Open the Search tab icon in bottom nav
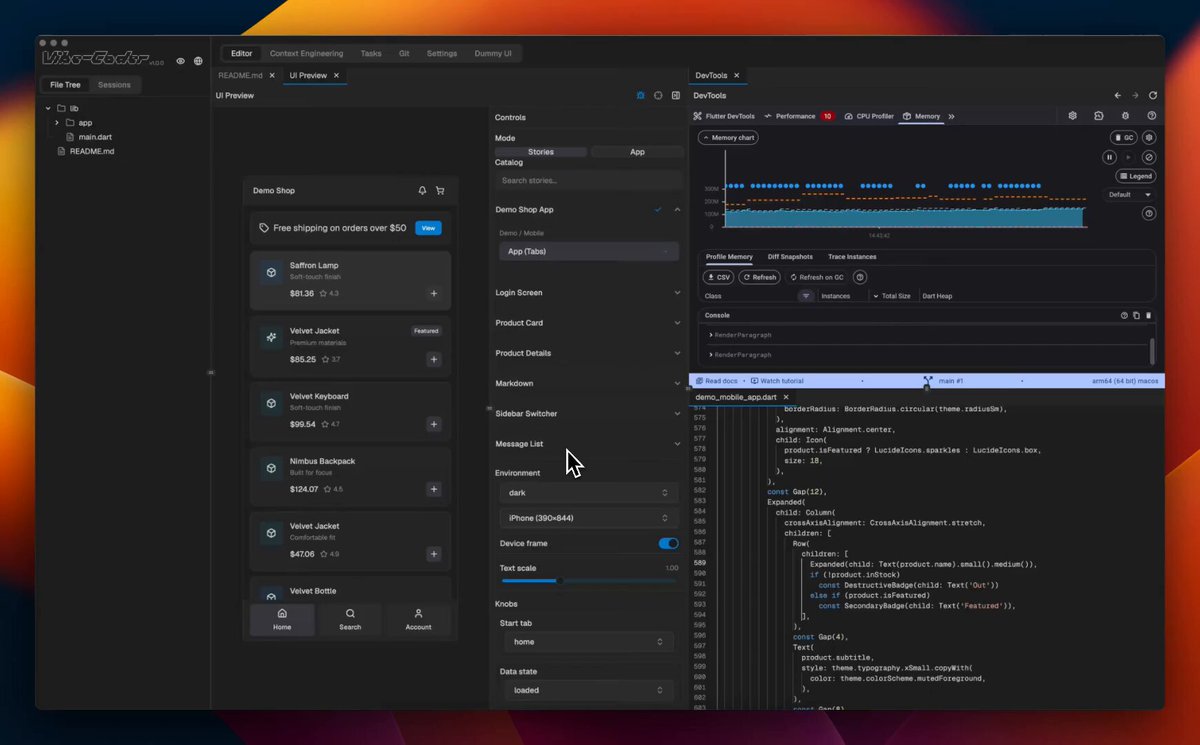1200x745 pixels. click(350, 614)
